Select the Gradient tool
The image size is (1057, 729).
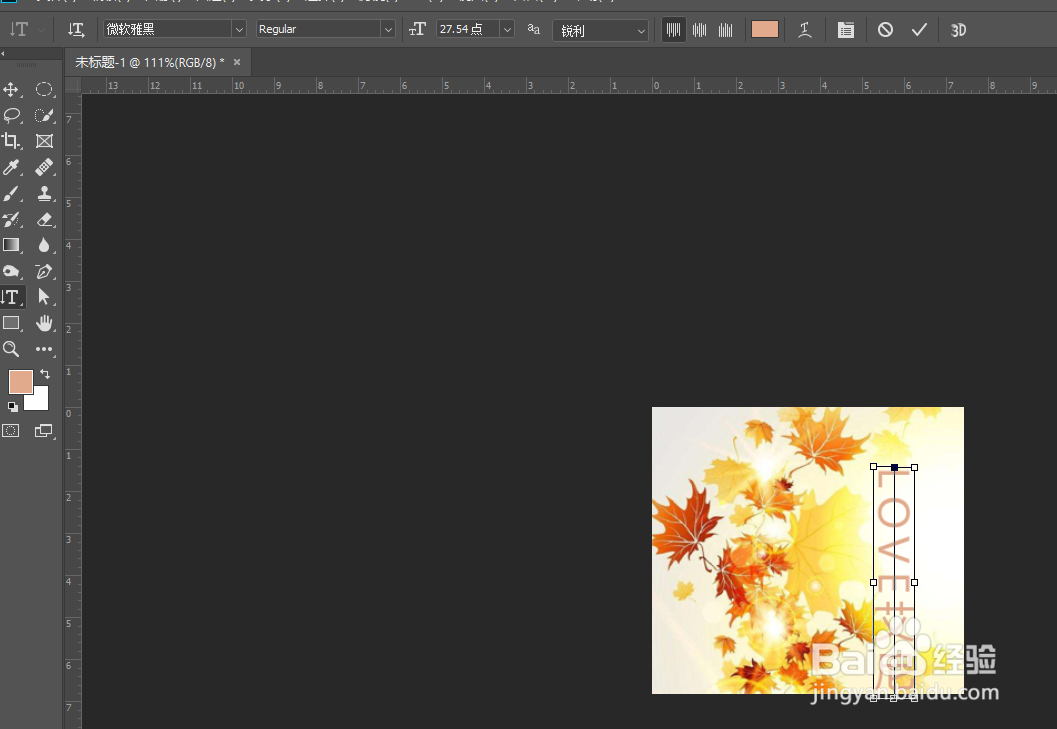click(11, 245)
